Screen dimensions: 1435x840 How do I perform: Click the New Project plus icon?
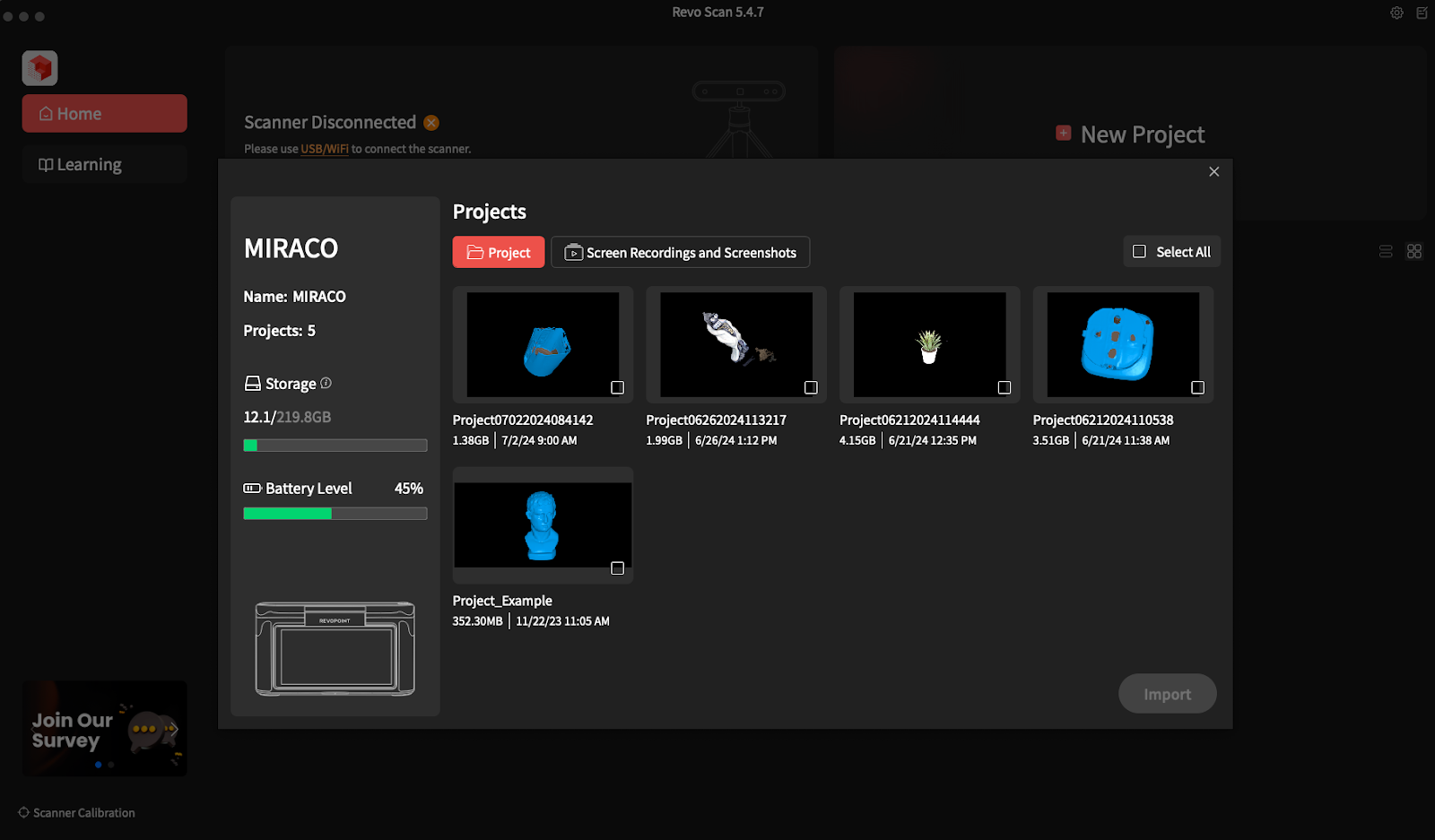pyautogui.click(x=1064, y=133)
